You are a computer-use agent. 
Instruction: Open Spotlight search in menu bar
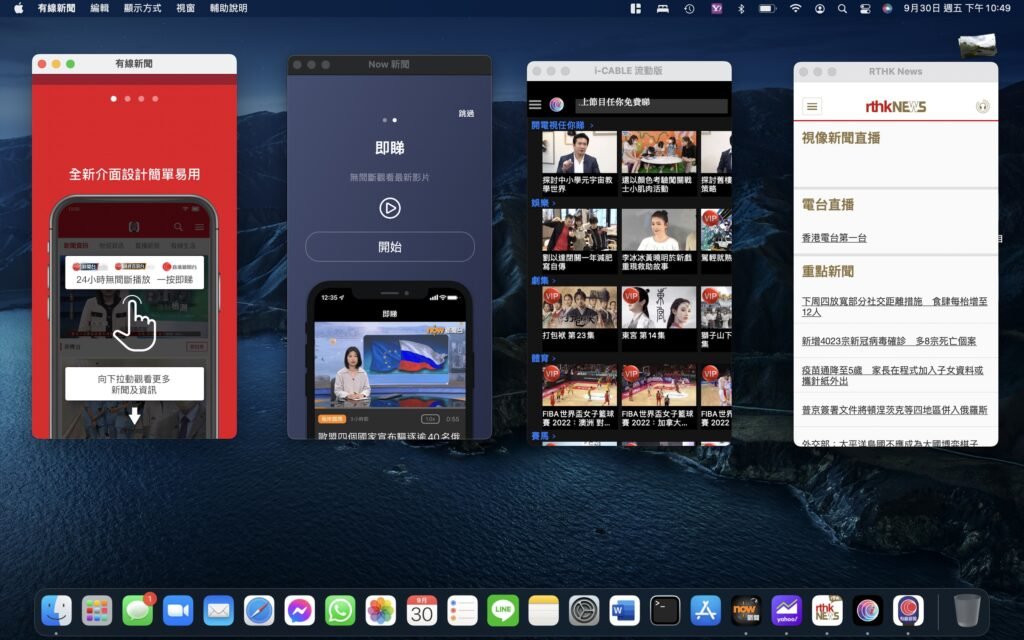tap(842, 8)
